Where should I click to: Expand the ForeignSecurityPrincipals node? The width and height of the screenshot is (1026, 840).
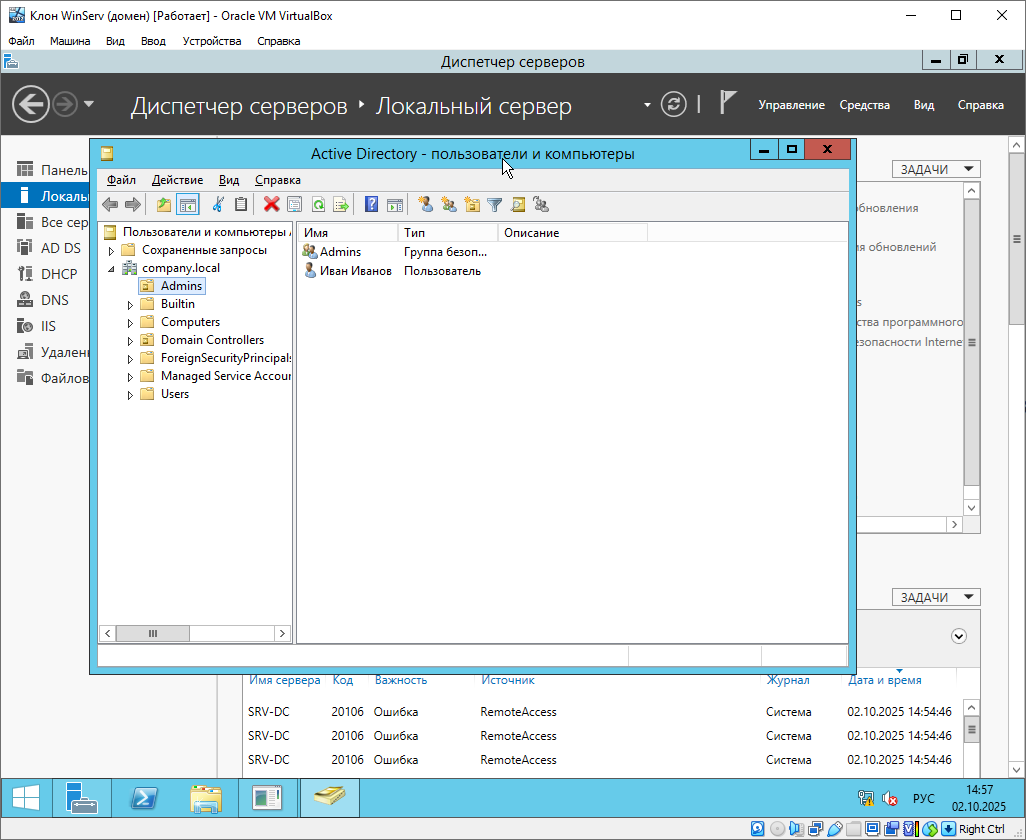[x=130, y=359]
